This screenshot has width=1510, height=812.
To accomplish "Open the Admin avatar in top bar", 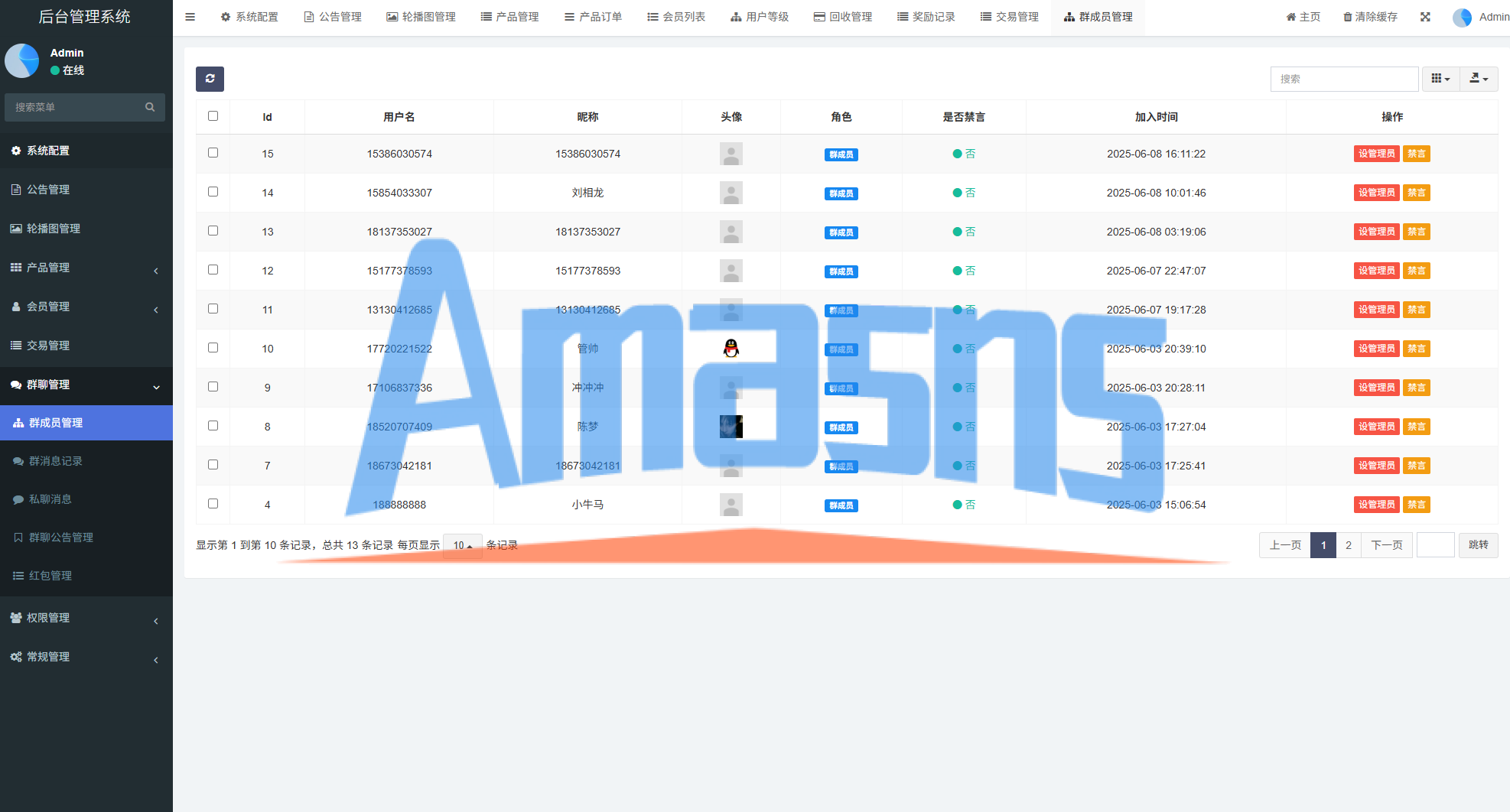I will click(1462, 17).
